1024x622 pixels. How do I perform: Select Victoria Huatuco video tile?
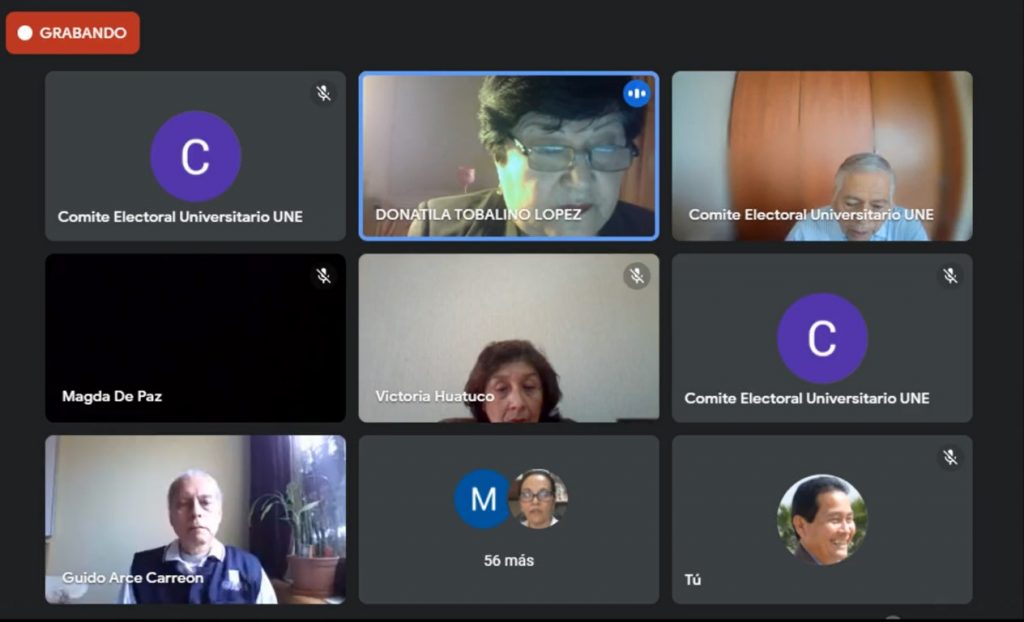(x=509, y=338)
